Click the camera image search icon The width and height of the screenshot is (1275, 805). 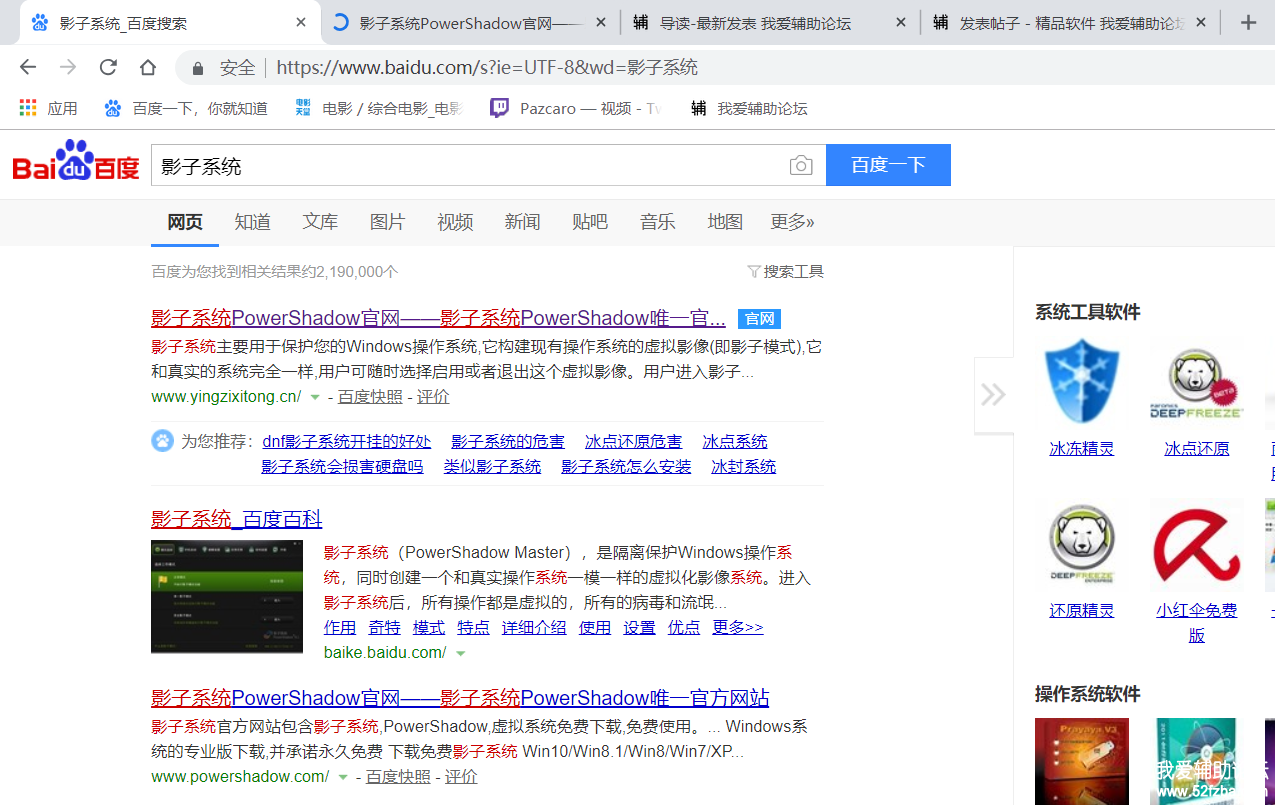[801, 166]
